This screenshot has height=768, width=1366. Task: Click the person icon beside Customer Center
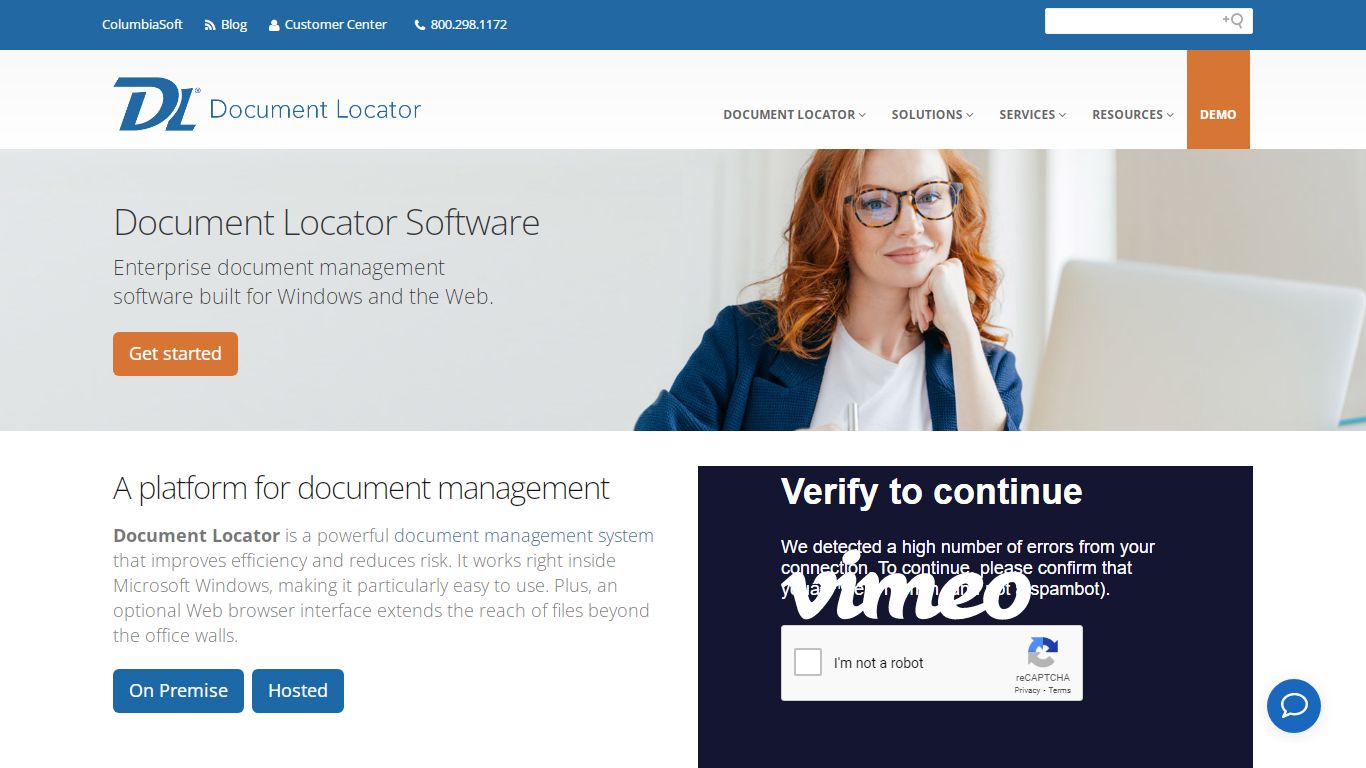[274, 25]
